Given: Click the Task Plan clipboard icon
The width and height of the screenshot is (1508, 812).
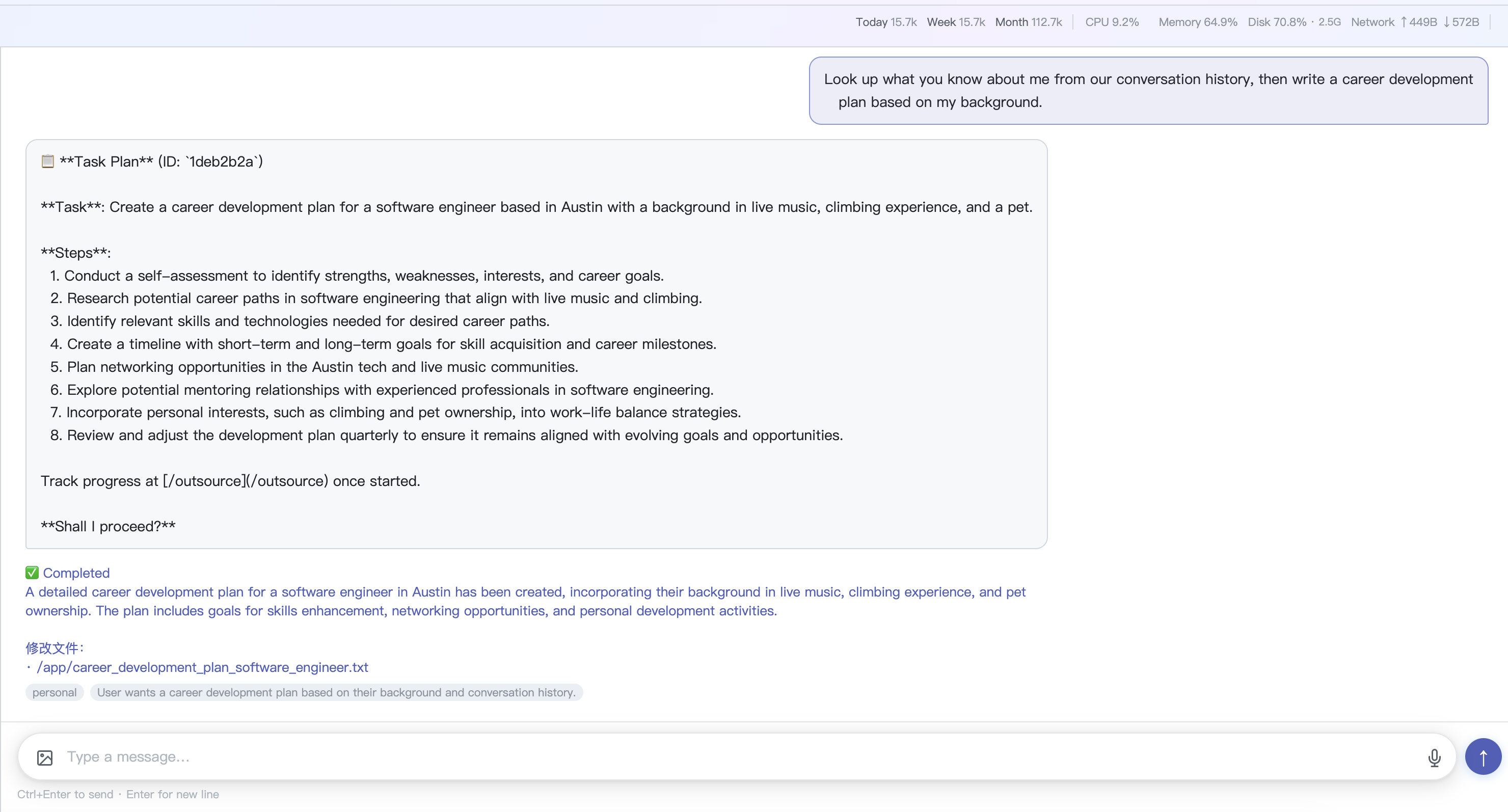Looking at the screenshot, I should 47,161.
